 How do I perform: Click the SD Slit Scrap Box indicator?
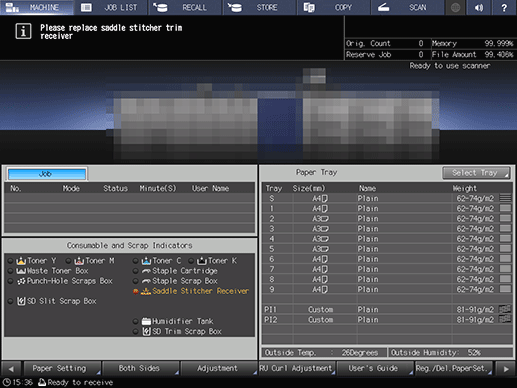pos(11,301)
